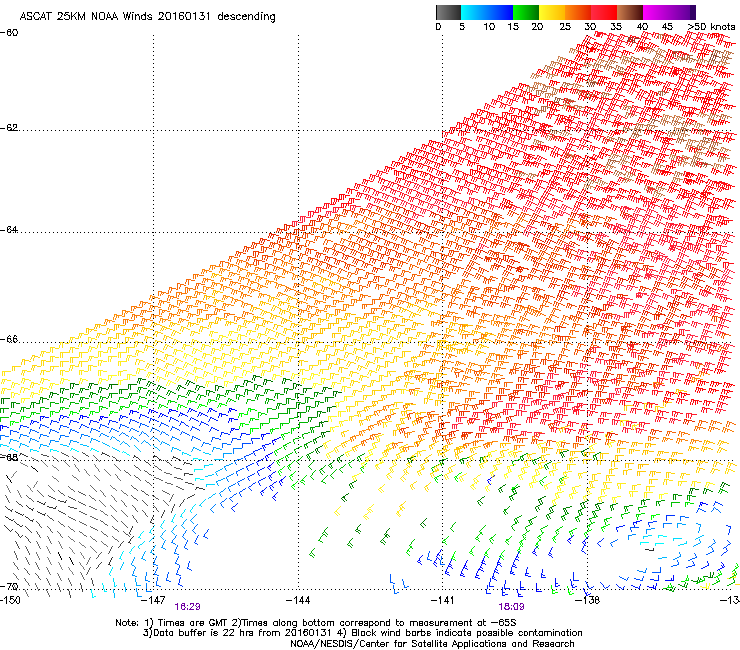The image size is (740, 650).
Task: Click the ASCAT 25KM NOAA Winds title
Action: (147, 16)
